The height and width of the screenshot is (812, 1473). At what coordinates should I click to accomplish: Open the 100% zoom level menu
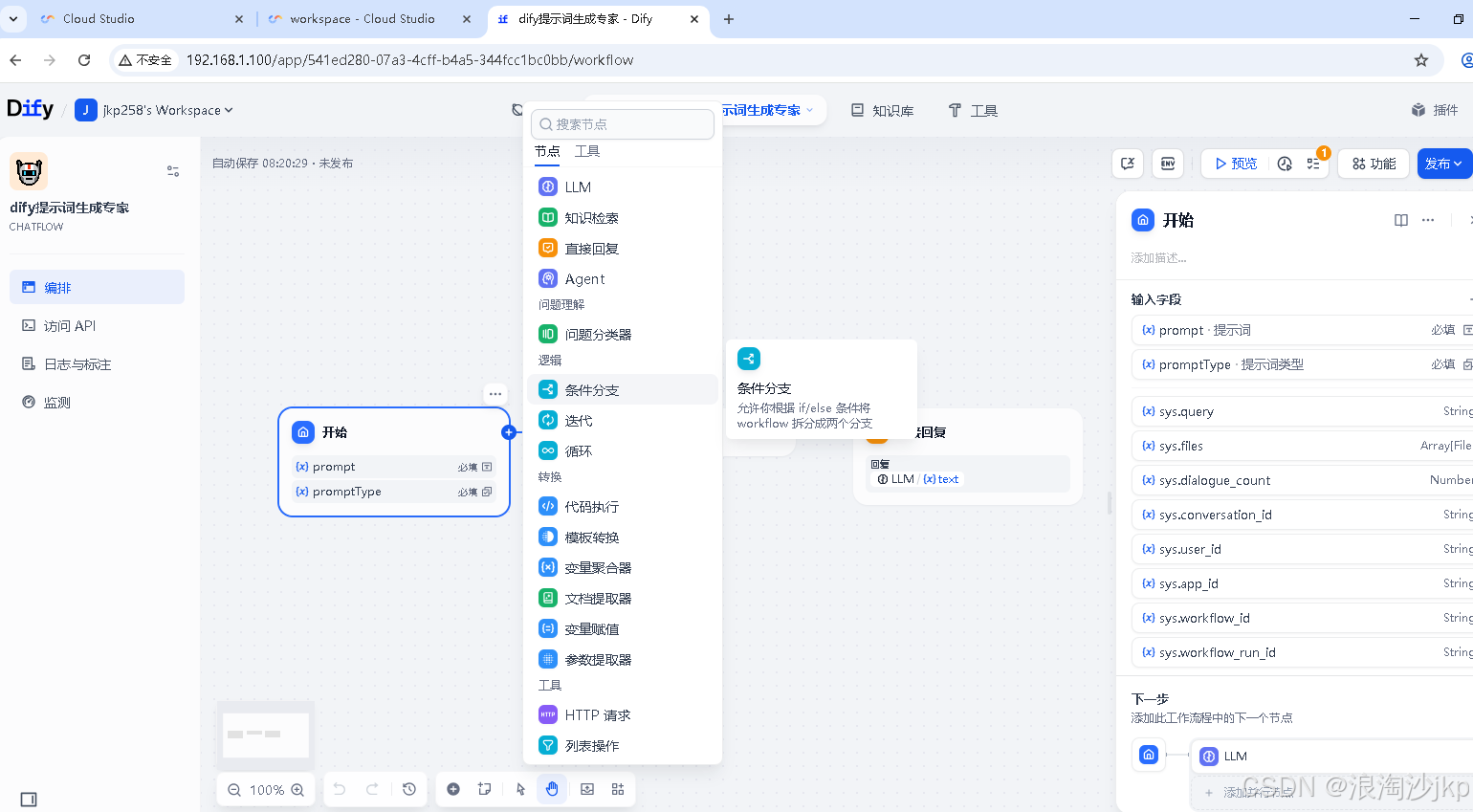pos(267,790)
